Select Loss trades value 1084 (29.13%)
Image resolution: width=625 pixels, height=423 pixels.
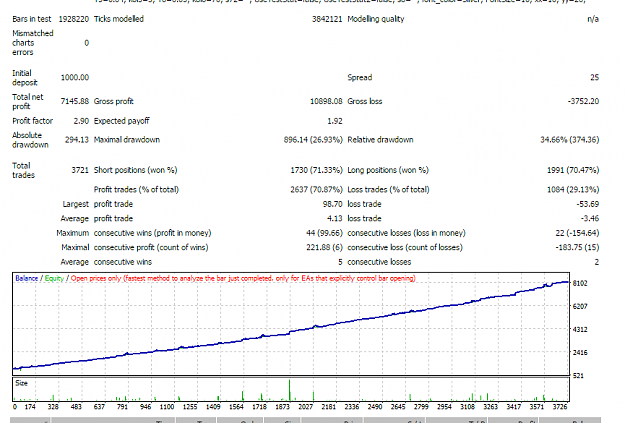573,189
